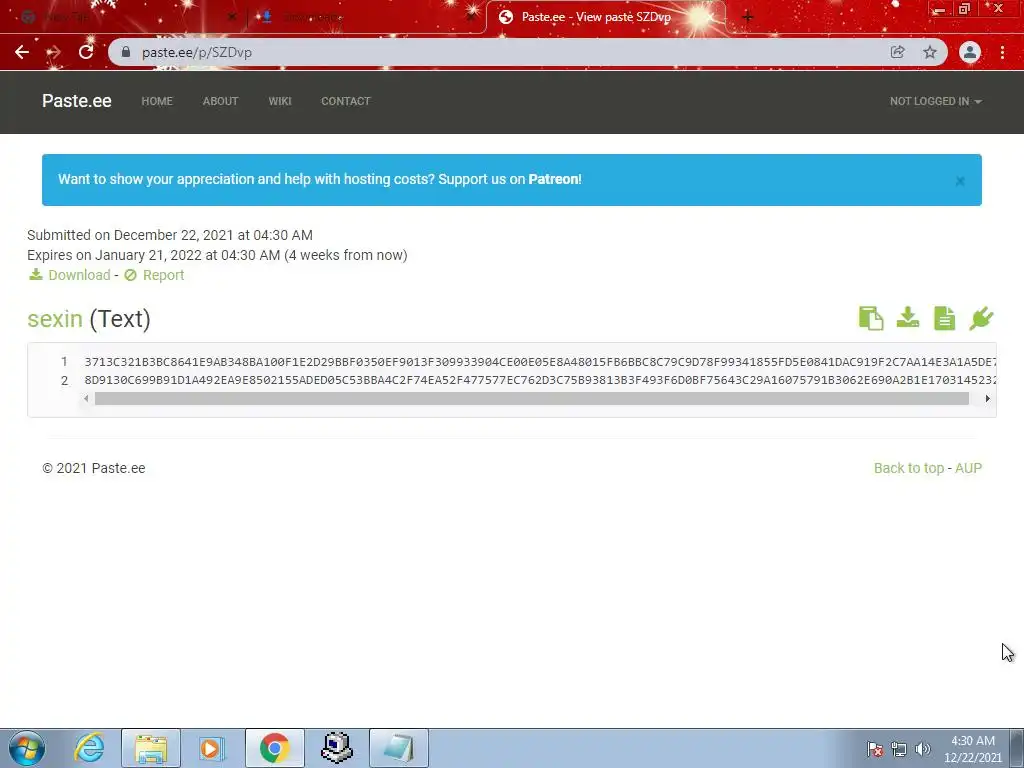Launch Internet Explorer from taskbar
This screenshot has width=1024, height=768.
[89, 748]
